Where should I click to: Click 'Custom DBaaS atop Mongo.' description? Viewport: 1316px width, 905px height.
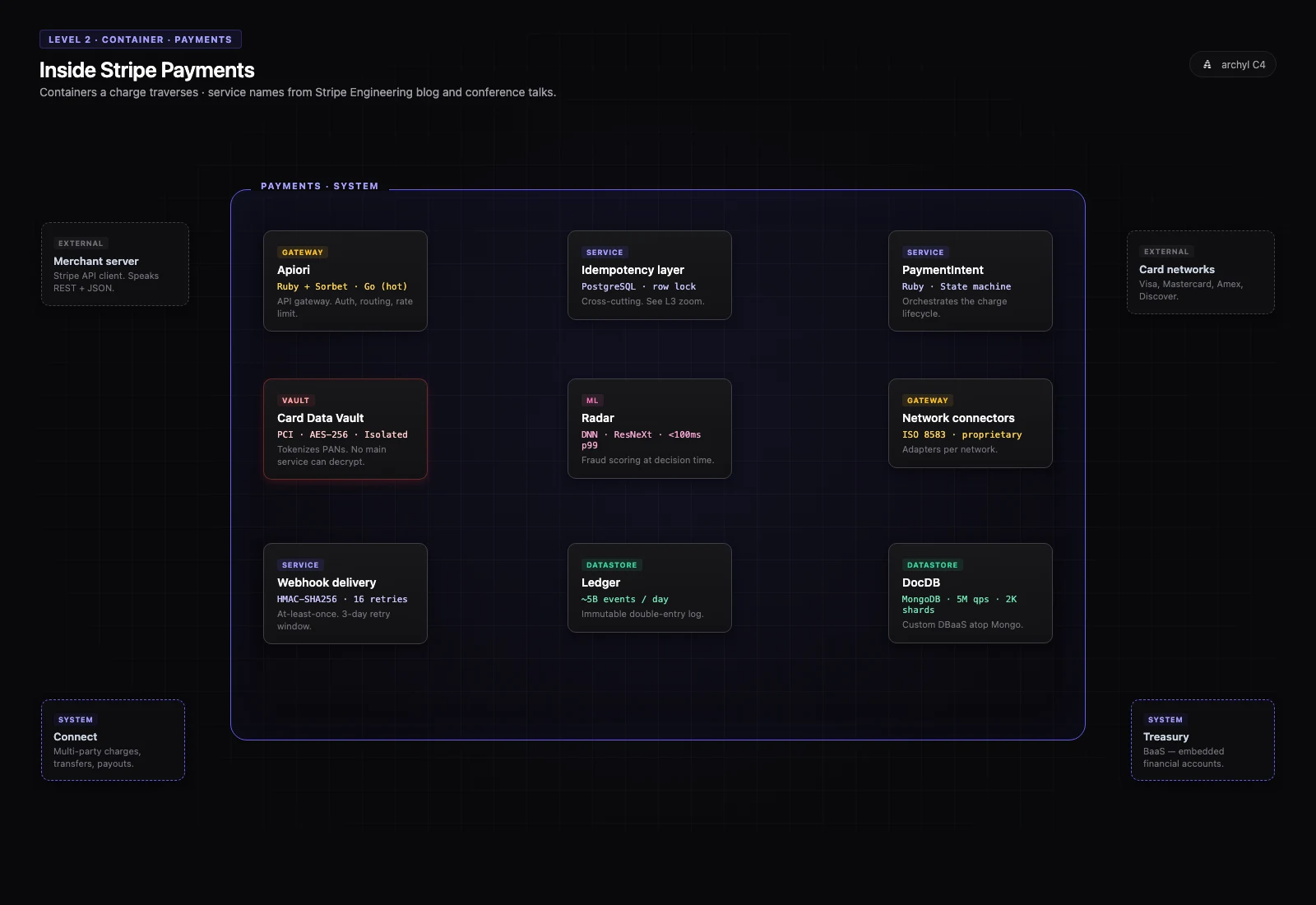962,624
